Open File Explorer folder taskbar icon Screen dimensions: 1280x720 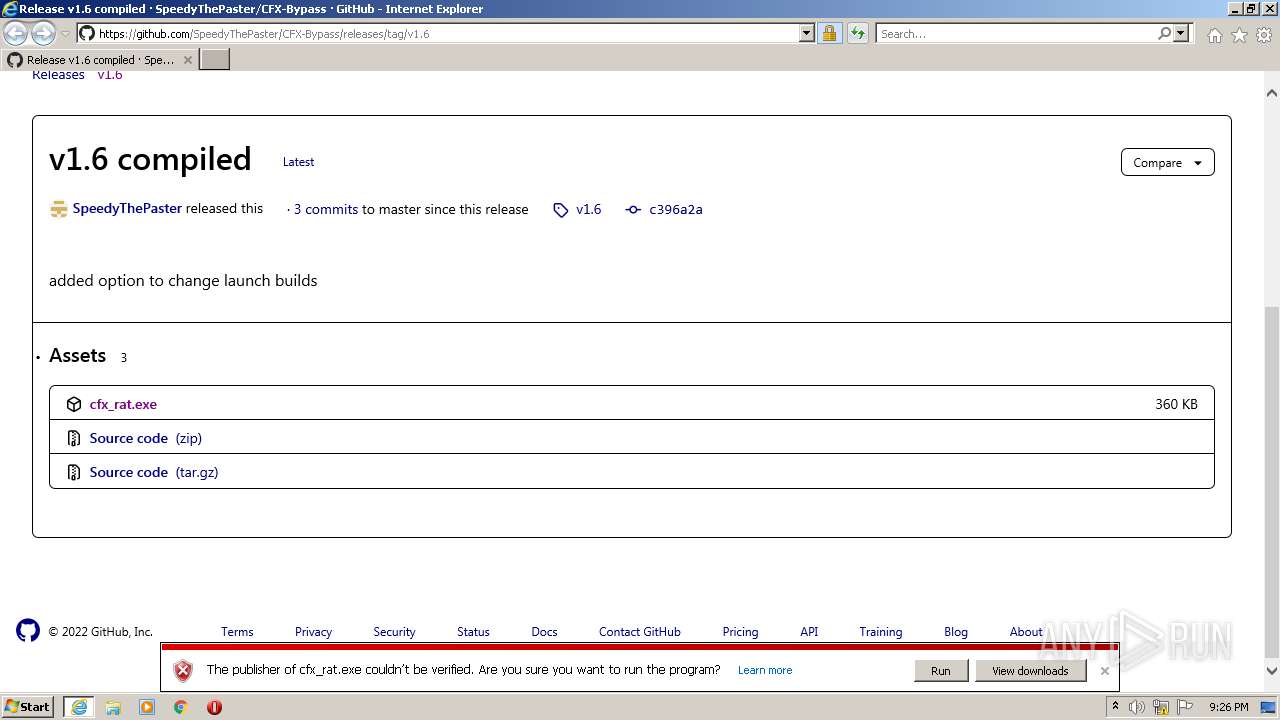[x=113, y=707]
